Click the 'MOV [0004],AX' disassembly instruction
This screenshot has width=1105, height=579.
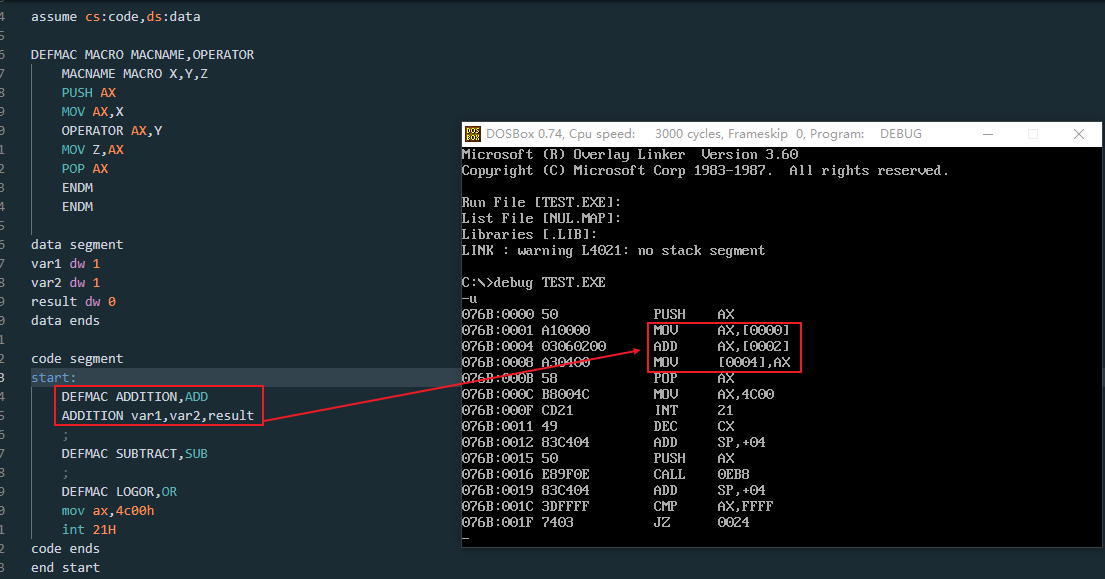coord(722,363)
